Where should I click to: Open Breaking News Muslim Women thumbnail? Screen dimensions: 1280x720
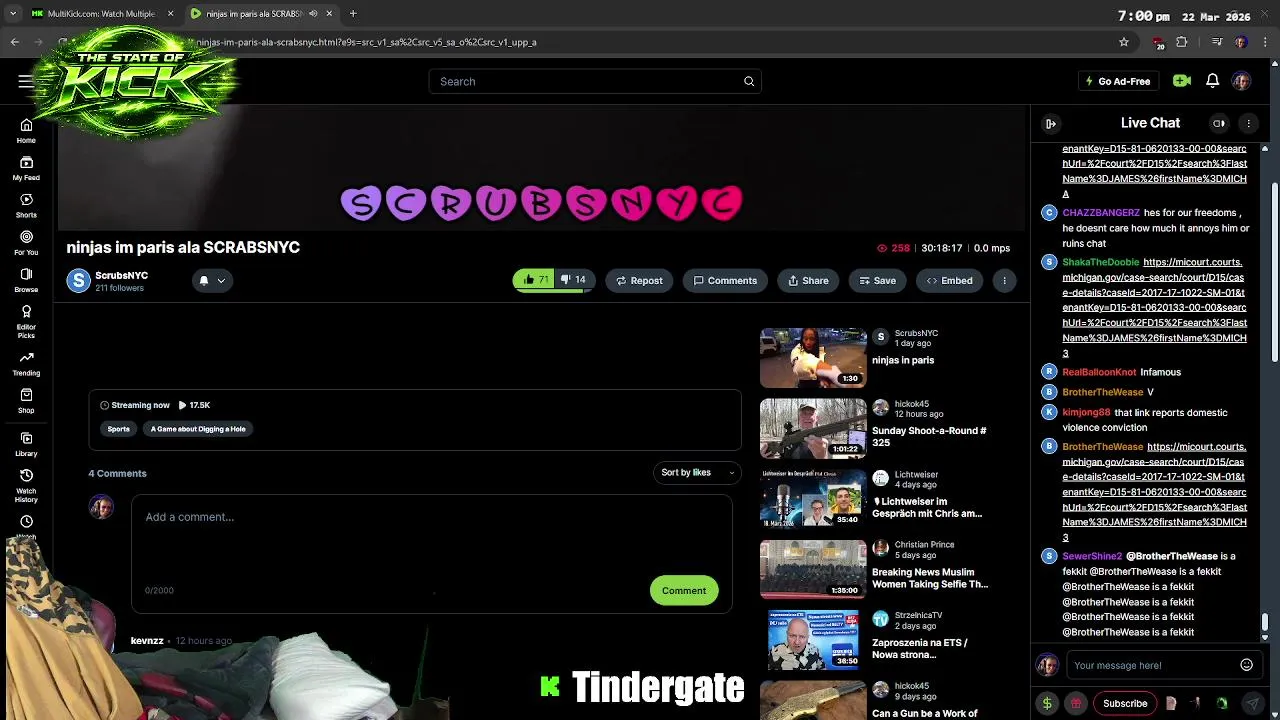(813, 569)
